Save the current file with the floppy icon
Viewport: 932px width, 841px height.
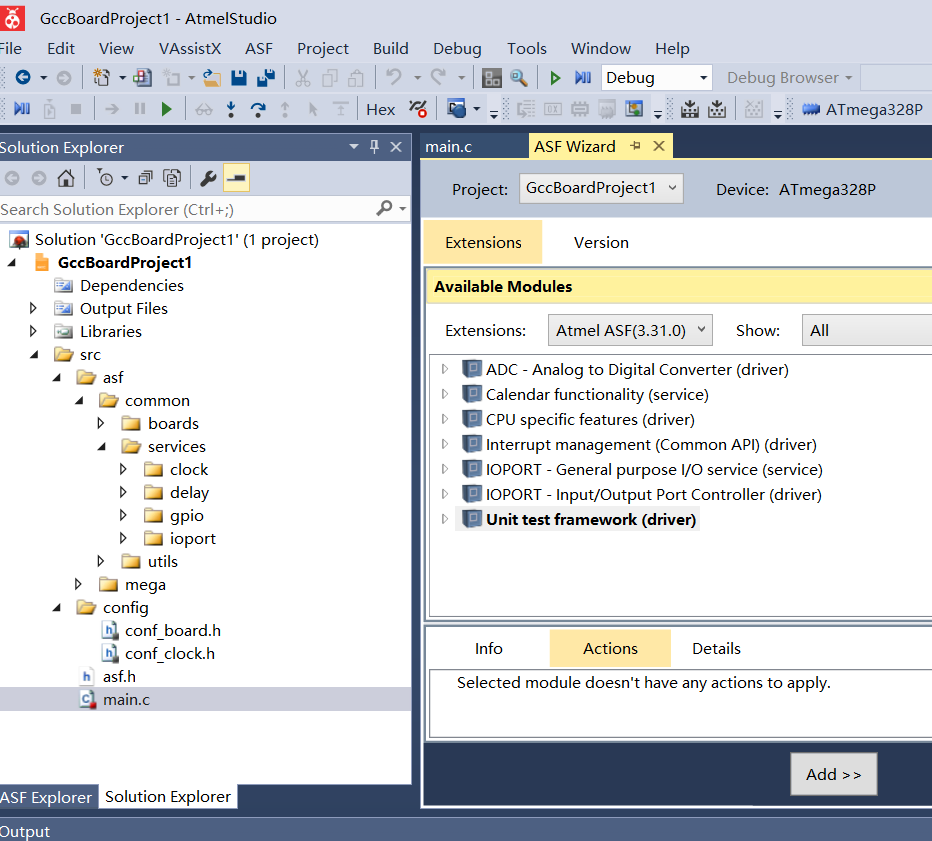pos(239,78)
